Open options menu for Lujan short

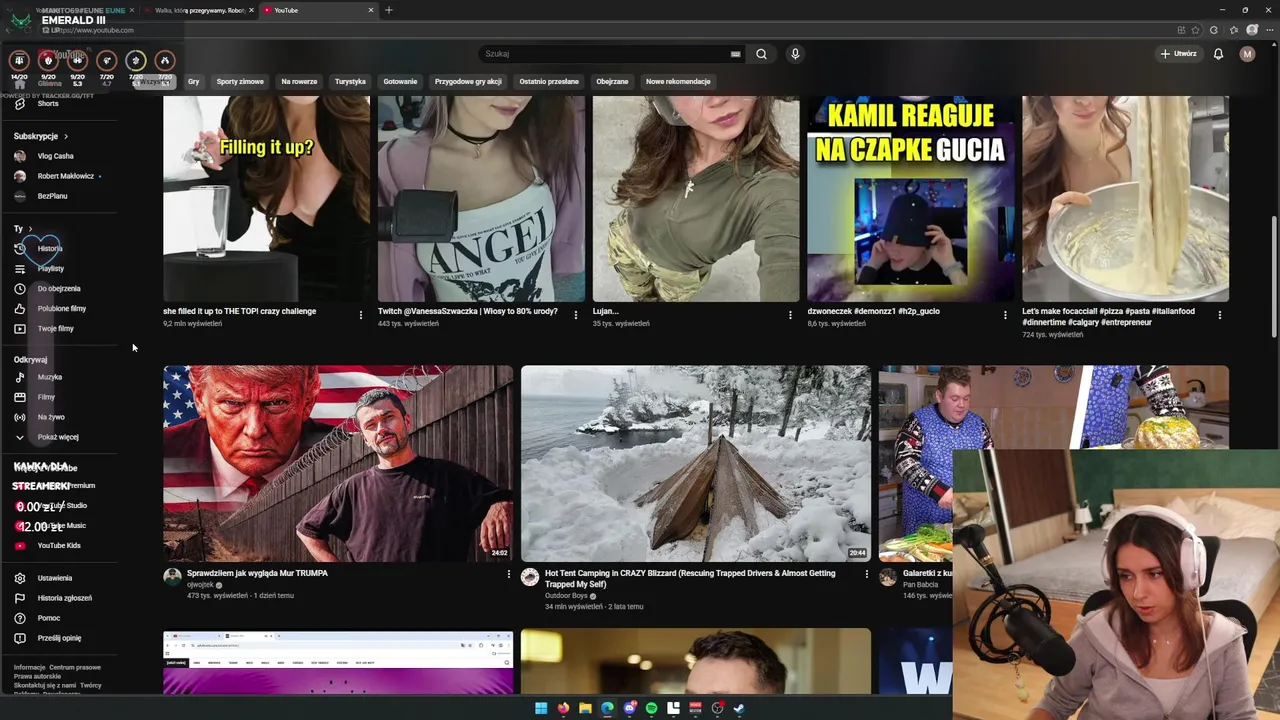pyautogui.click(x=790, y=315)
